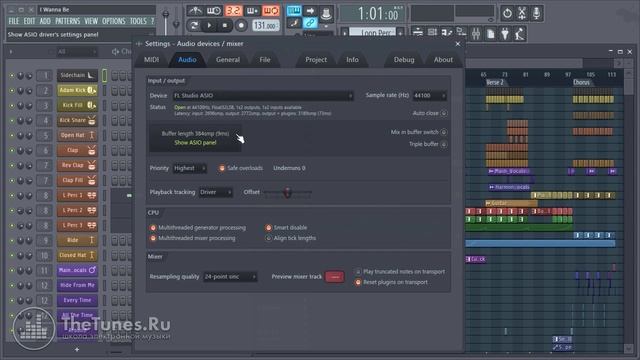Open plugin picker plug icon

[505, 33]
